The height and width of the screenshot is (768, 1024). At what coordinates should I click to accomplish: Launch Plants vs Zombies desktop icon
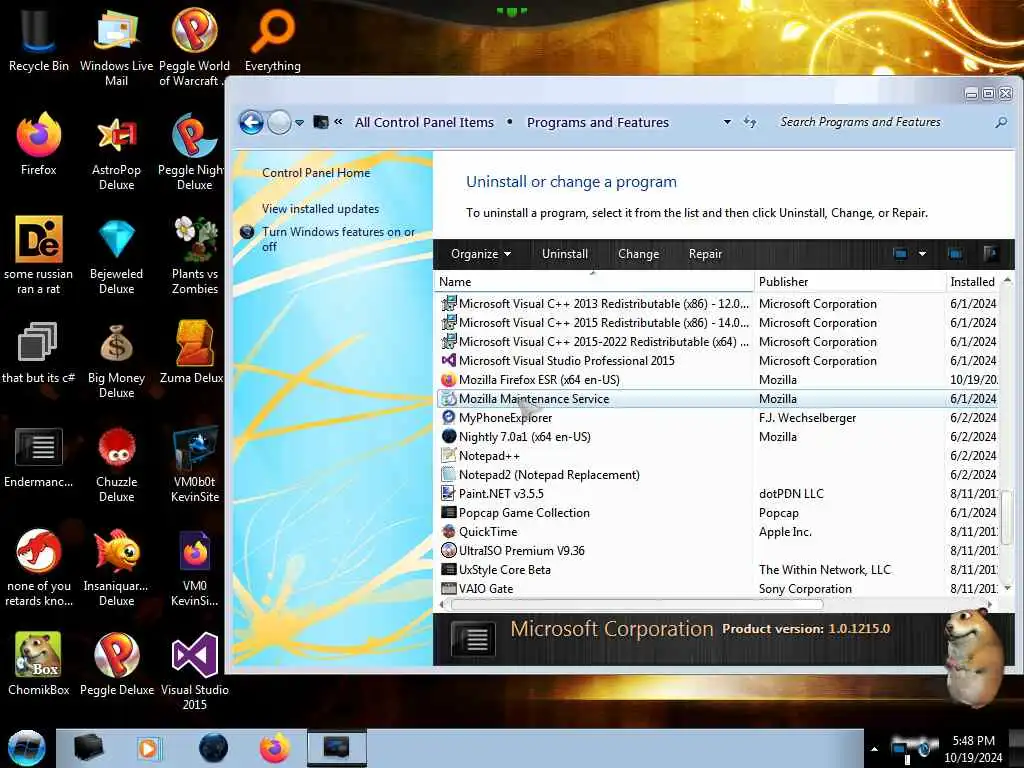click(195, 255)
